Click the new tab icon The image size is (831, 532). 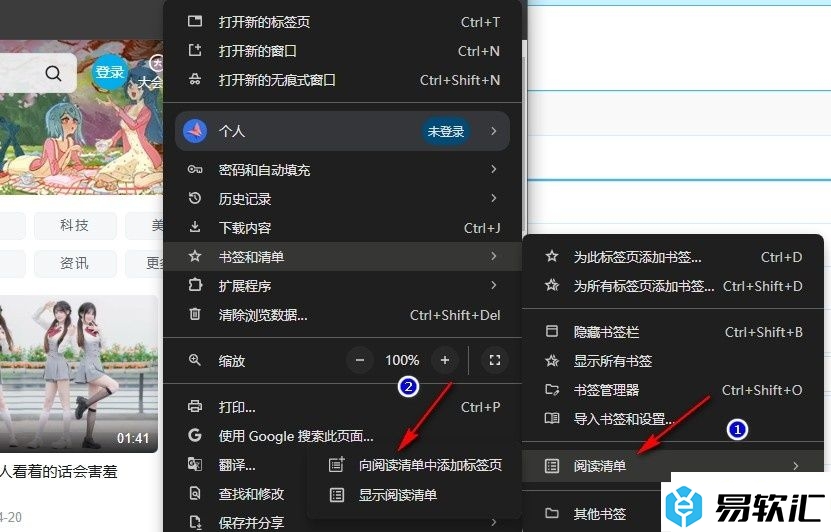pyautogui.click(x=195, y=22)
